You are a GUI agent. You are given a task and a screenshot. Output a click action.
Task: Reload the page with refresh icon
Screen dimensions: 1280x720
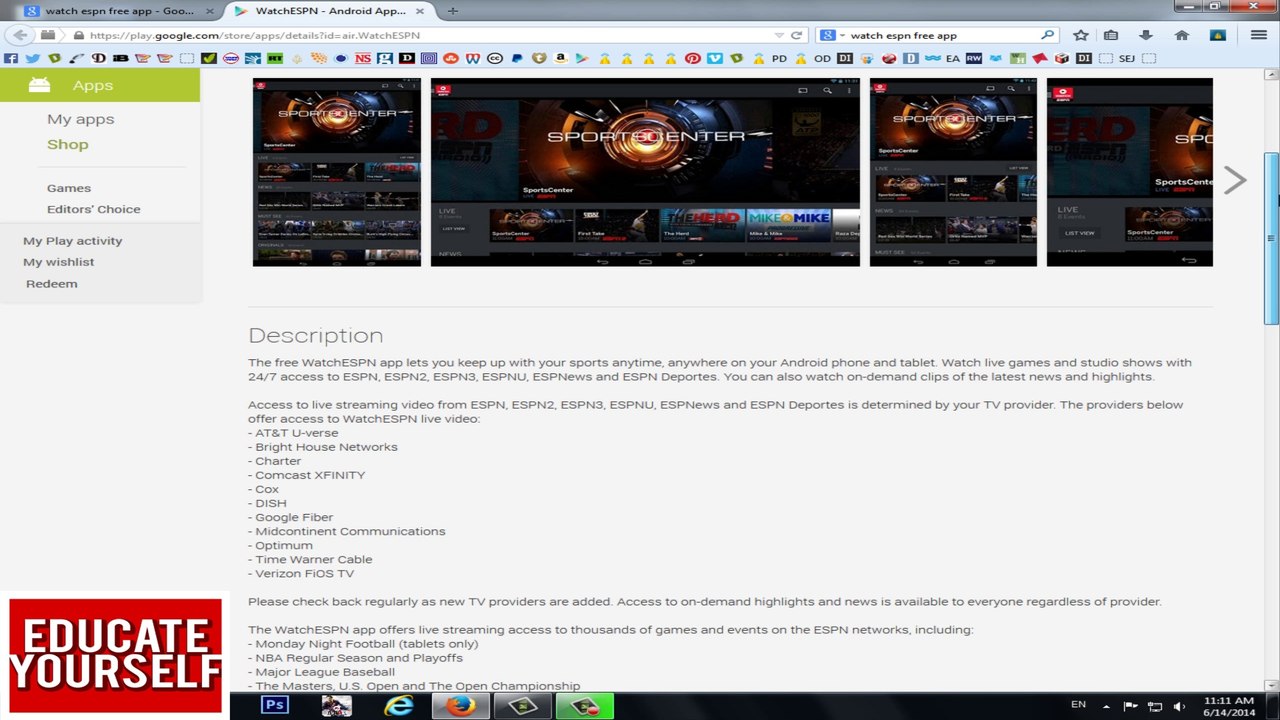pyautogui.click(x=797, y=35)
